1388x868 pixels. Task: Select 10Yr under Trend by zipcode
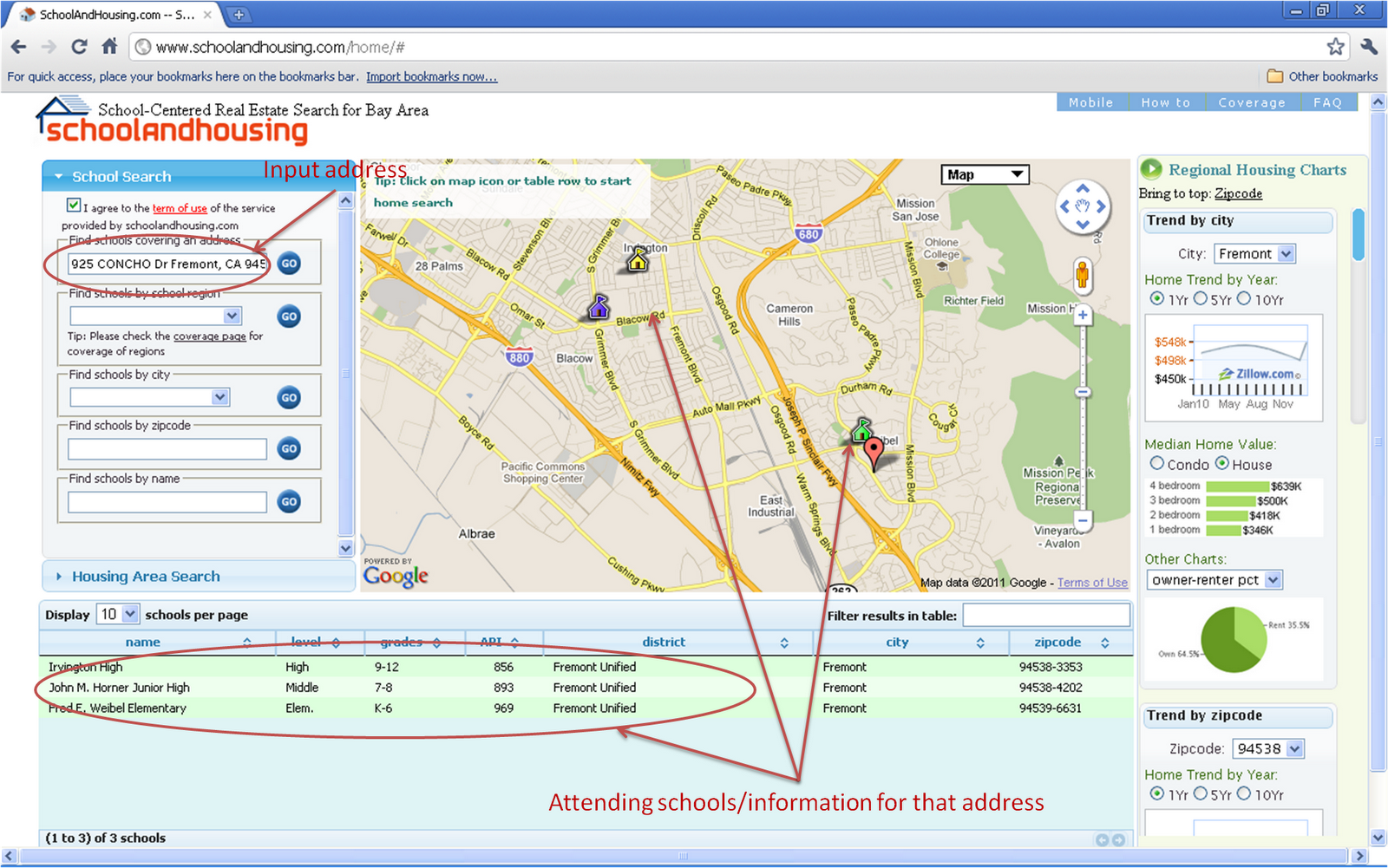1244,793
